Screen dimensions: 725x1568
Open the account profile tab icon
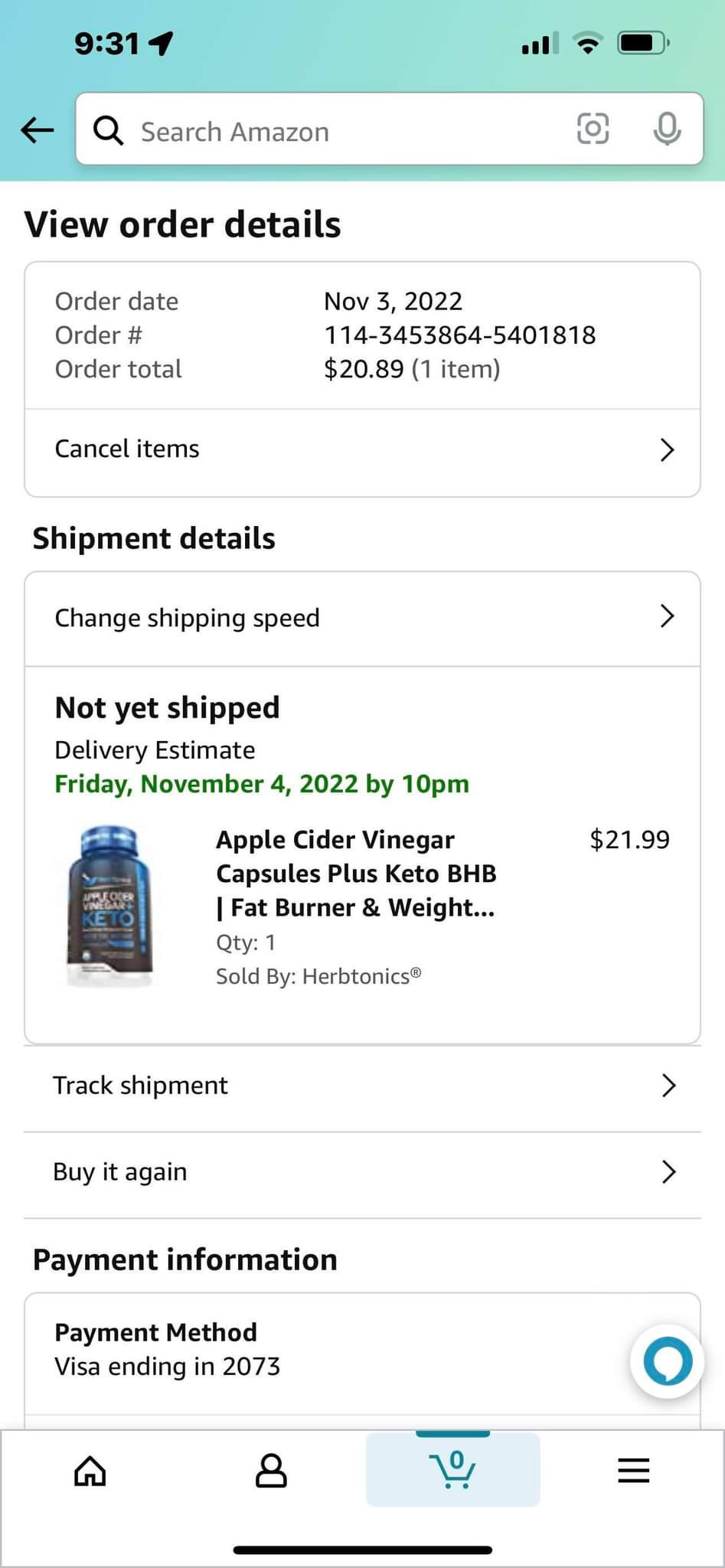pyautogui.click(x=271, y=1470)
